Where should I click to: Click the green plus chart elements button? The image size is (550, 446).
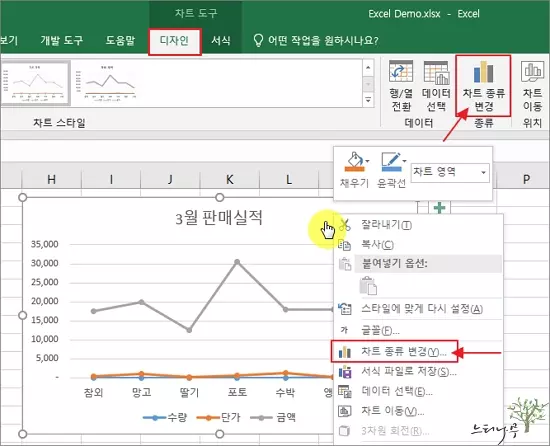point(440,208)
